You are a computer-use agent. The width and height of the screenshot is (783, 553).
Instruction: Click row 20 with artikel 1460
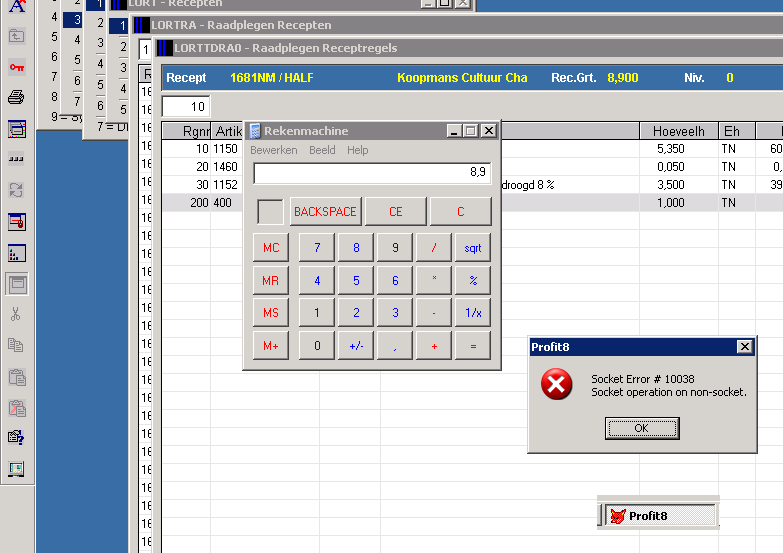472,167
